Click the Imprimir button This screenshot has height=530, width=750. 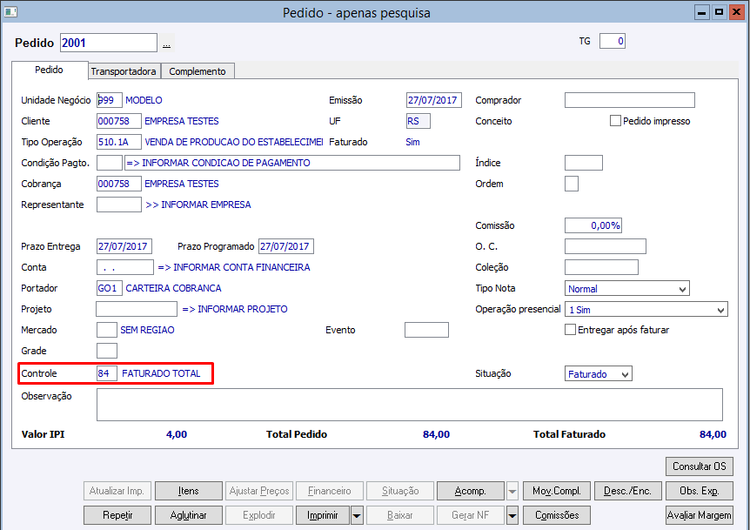point(323,516)
